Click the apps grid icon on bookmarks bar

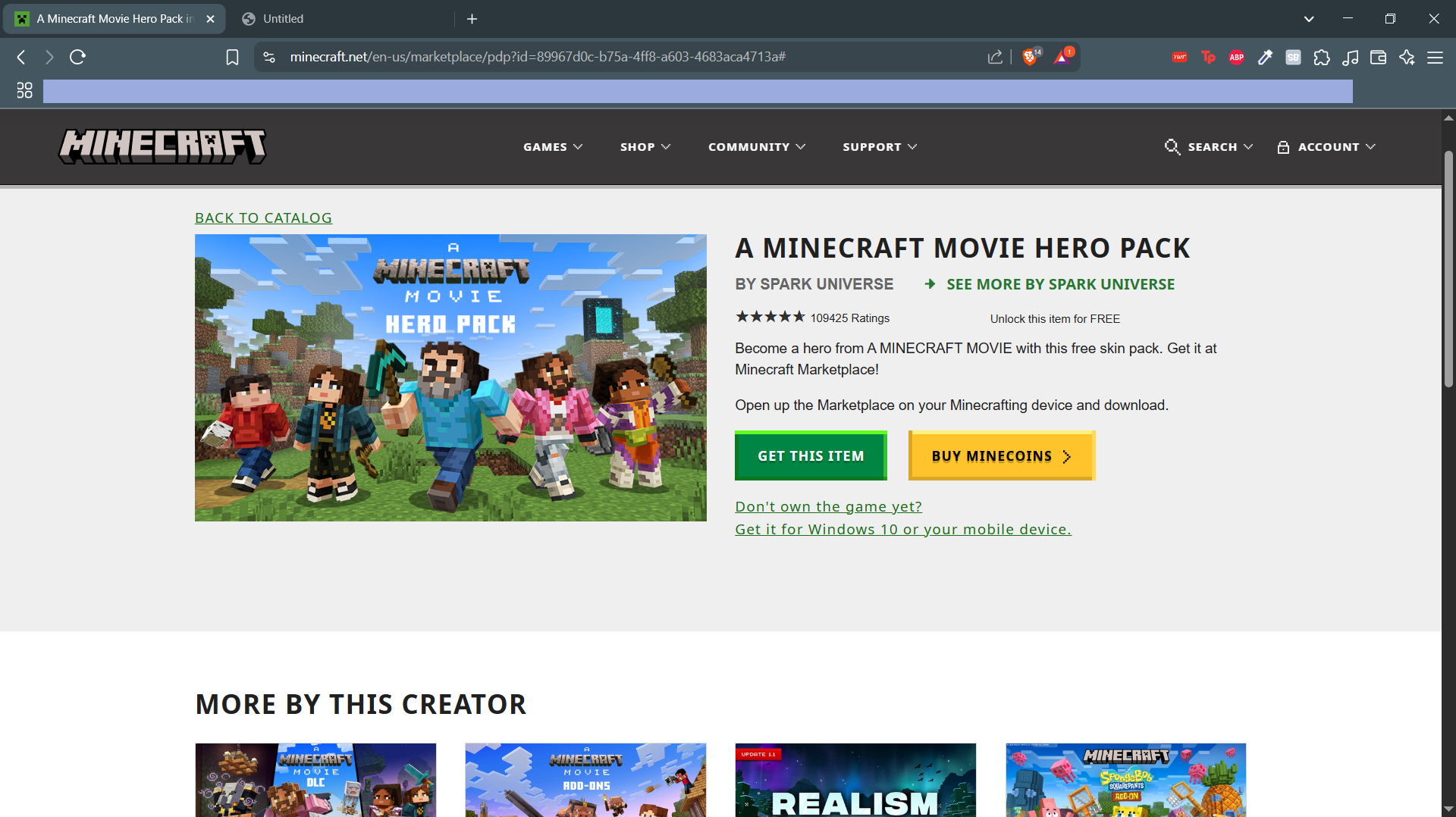[x=24, y=90]
